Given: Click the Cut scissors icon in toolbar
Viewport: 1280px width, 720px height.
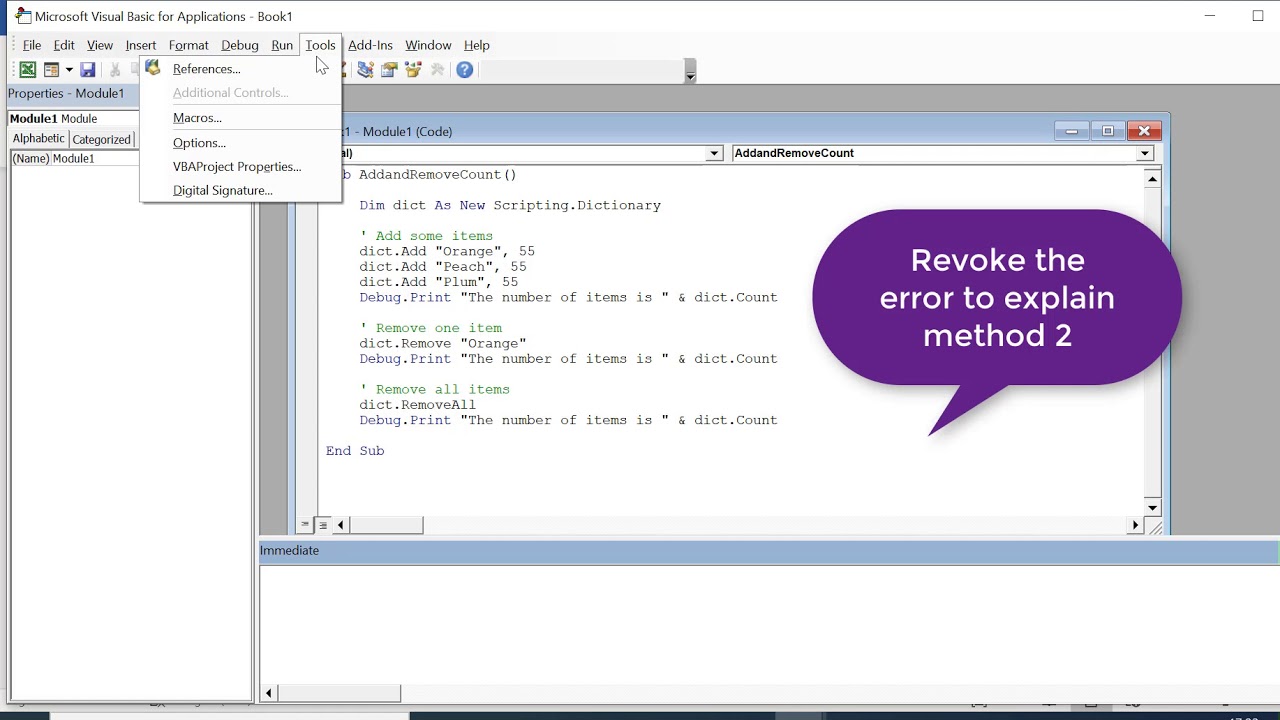Looking at the screenshot, I should click(x=115, y=70).
